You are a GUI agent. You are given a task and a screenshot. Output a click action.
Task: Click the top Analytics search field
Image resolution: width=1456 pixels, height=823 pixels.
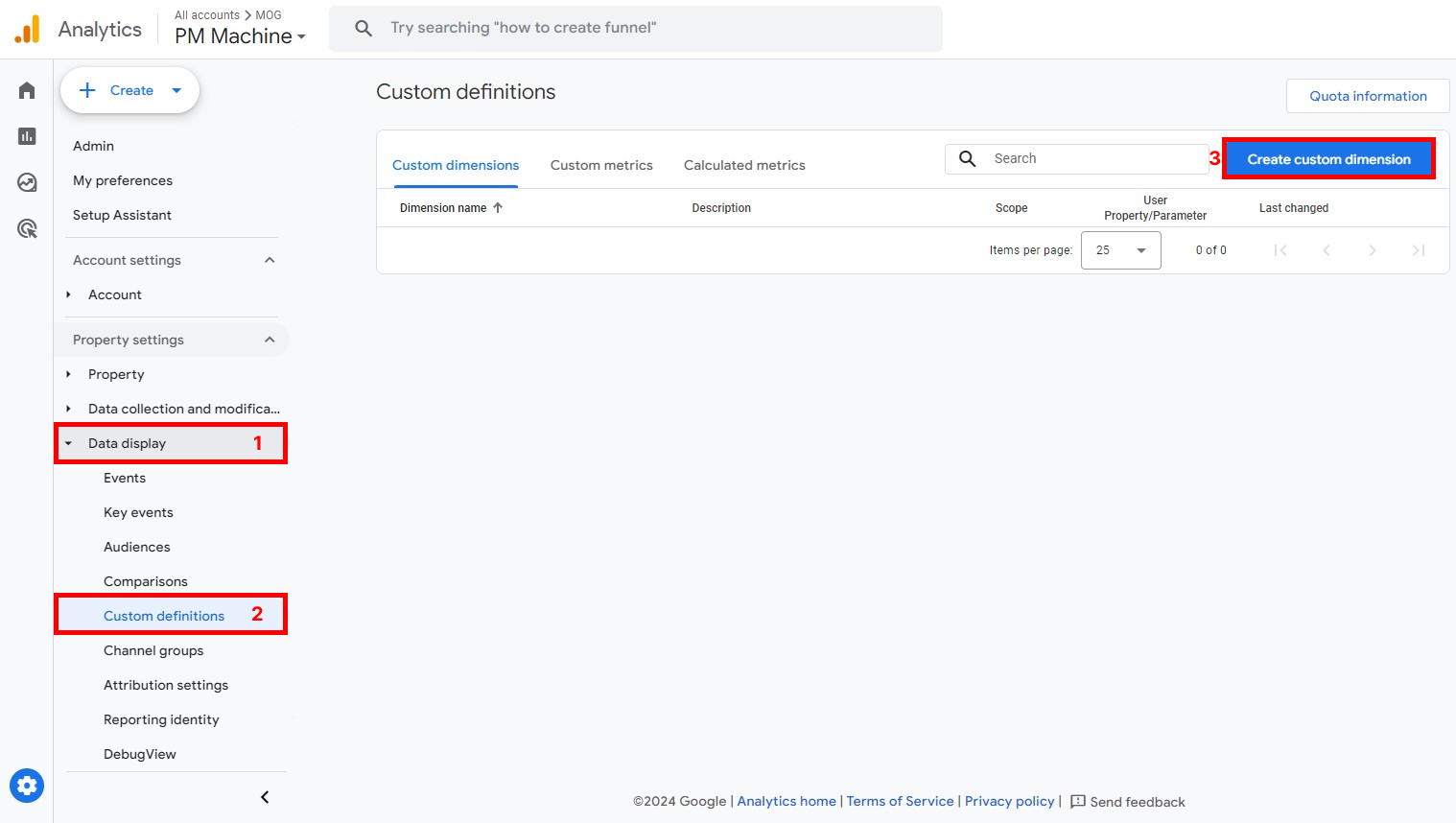636,28
